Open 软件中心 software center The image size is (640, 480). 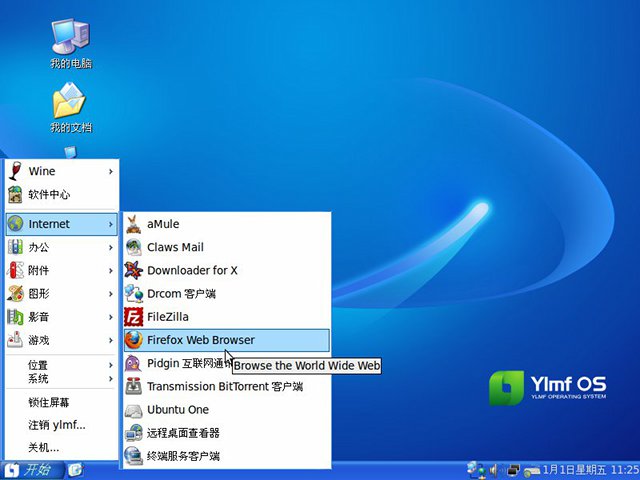point(62,195)
